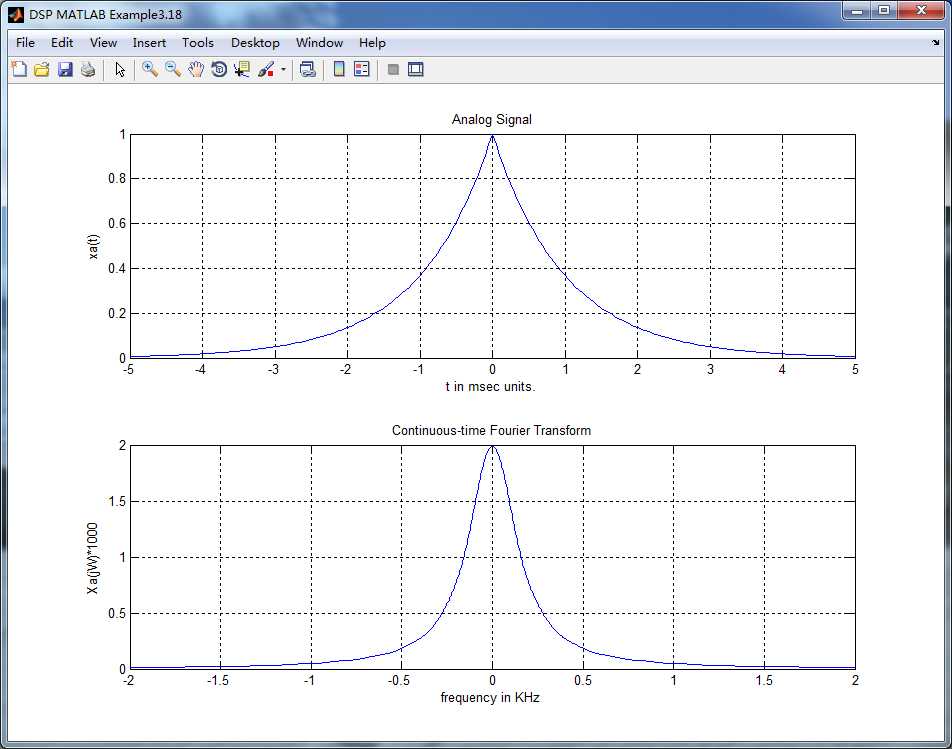Select the Edit Plot arrow tool
This screenshot has width=952, height=749.
[120, 69]
